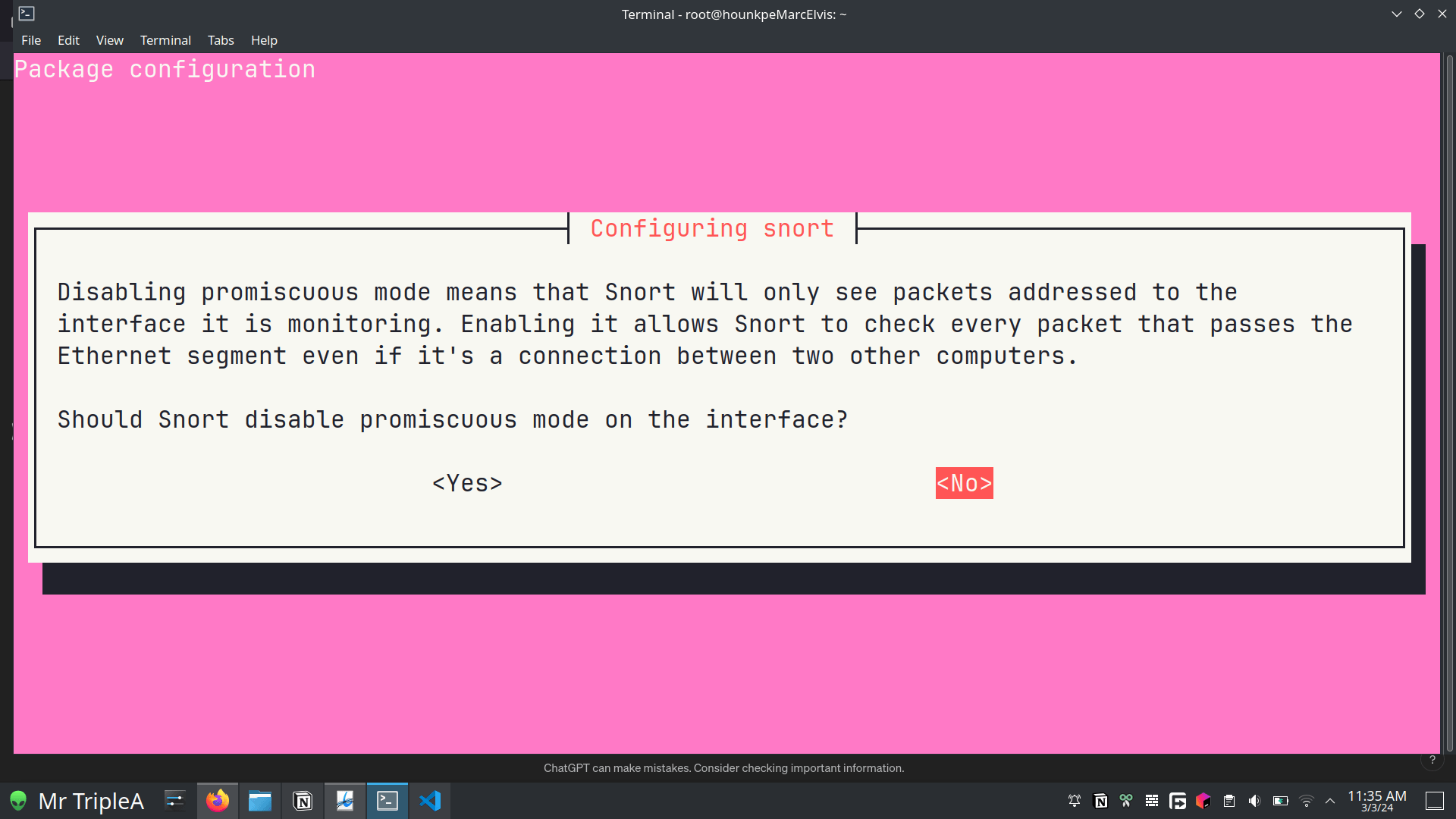Open the View menu
Screen dimensions: 1456x819
(x=109, y=40)
